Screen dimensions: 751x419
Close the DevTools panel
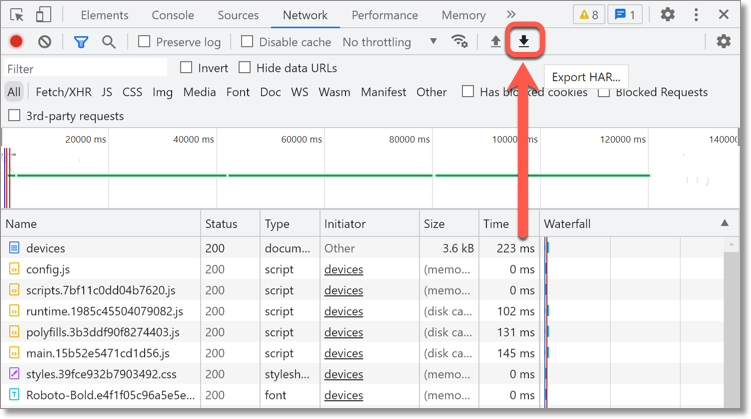coord(724,14)
